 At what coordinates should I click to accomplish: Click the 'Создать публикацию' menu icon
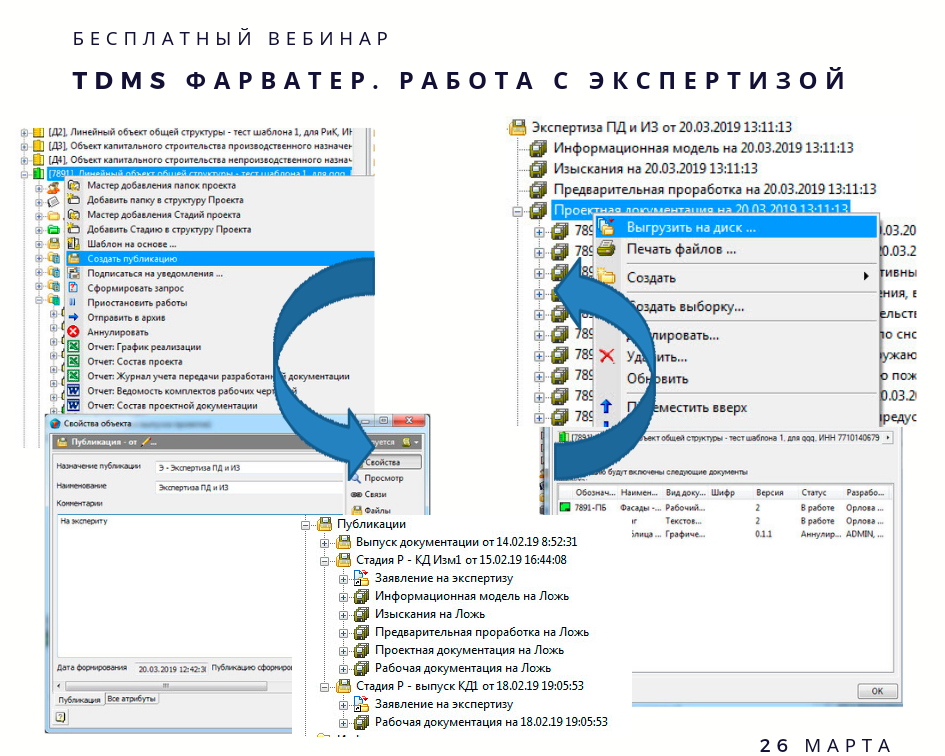(74, 259)
